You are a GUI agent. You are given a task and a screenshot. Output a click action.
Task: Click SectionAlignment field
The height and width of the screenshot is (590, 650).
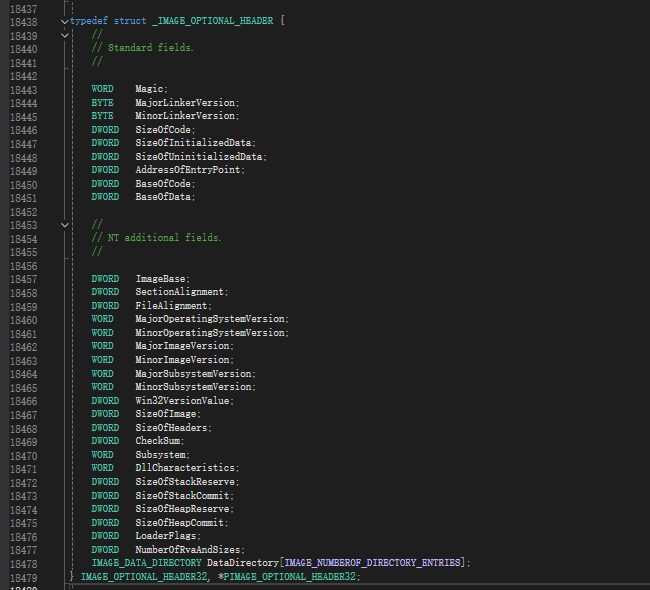coord(179,292)
